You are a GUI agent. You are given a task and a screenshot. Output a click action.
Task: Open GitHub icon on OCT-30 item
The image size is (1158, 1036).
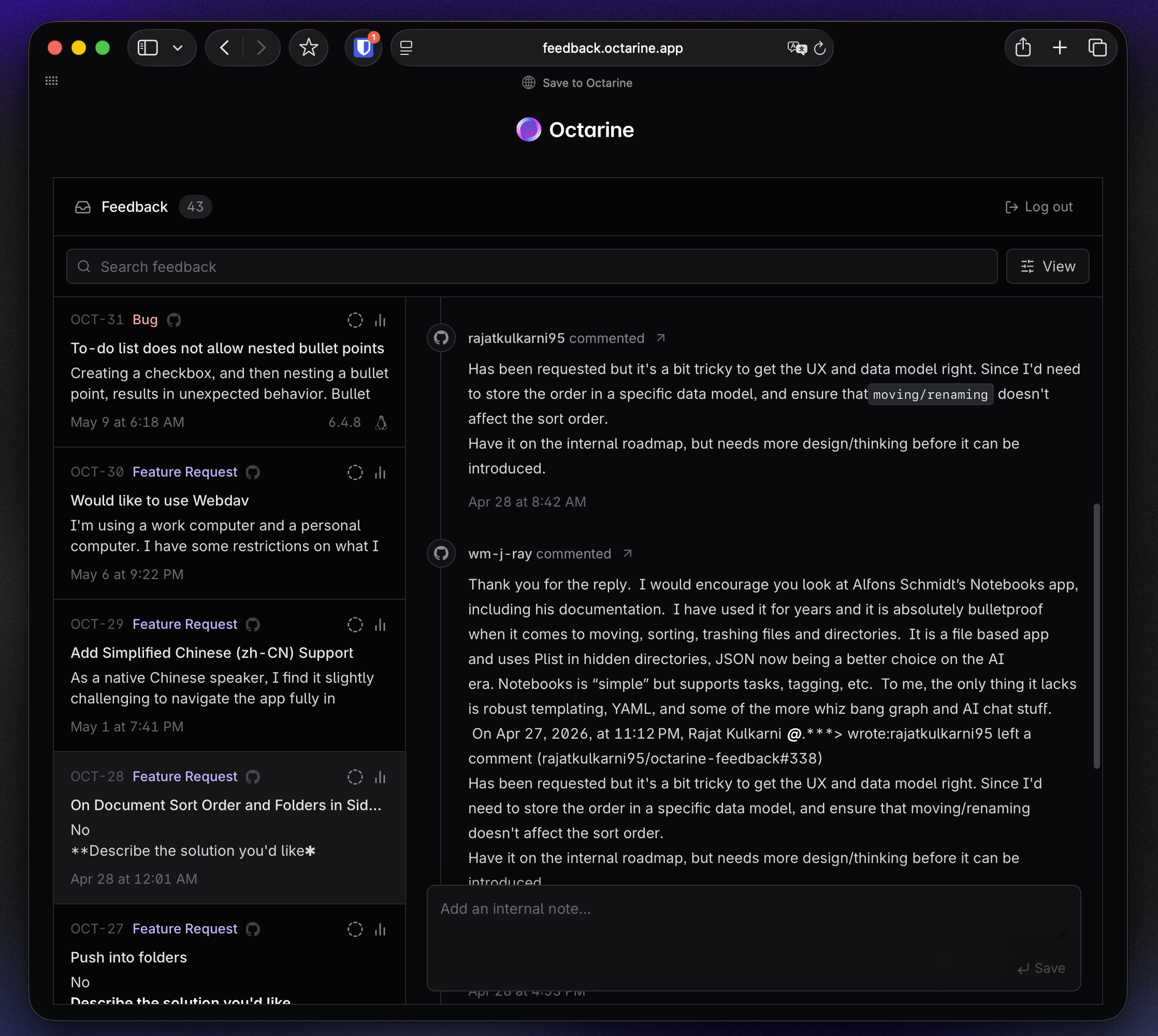click(253, 472)
